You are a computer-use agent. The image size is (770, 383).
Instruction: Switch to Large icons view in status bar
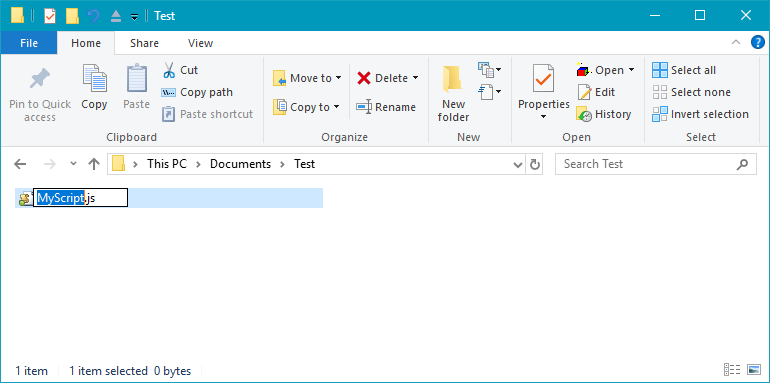[754, 370]
